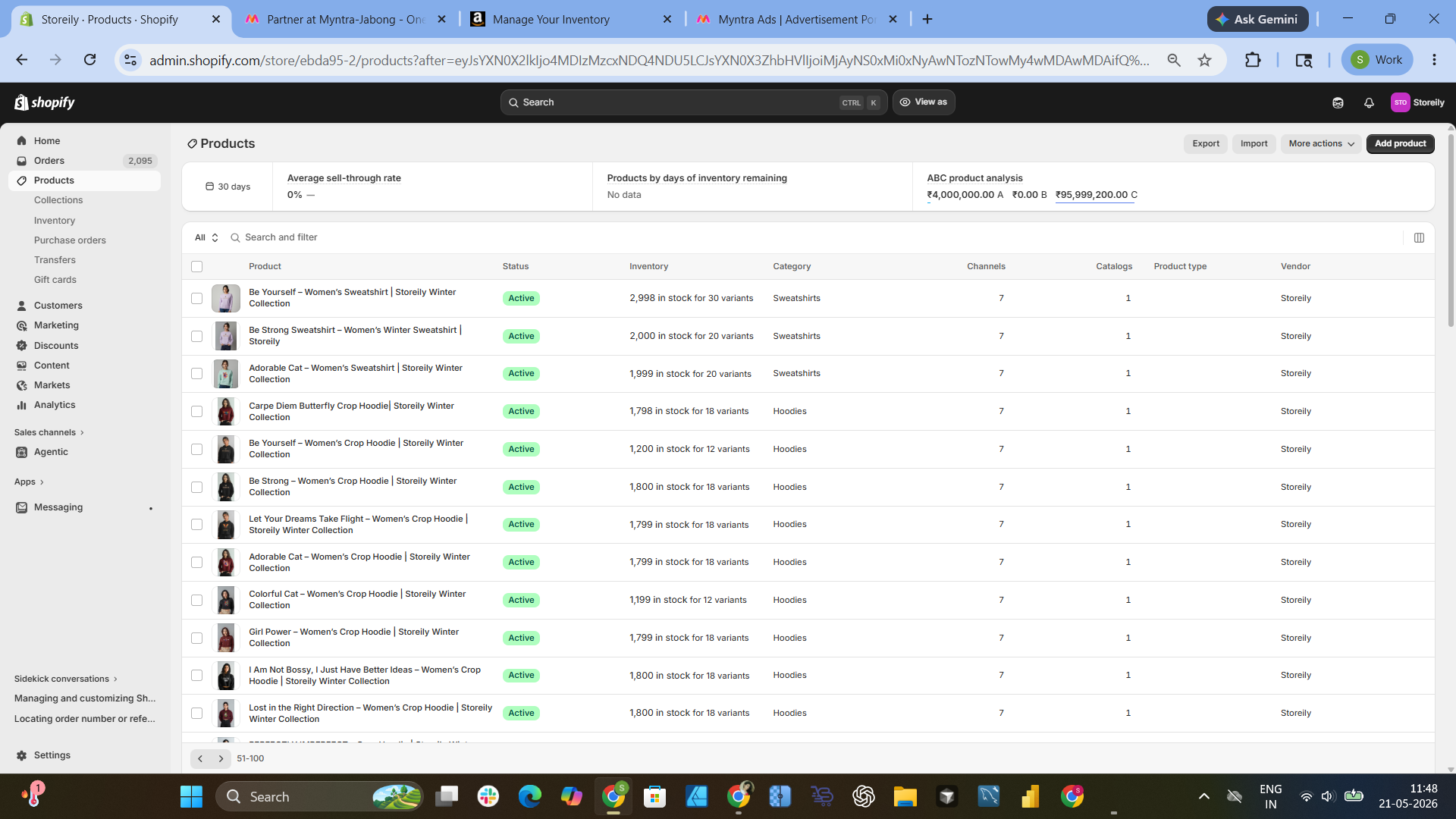Check Let Your Dreams Take Flight checkbox
This screenshot has width=1456, height=819.
point(197,525)
